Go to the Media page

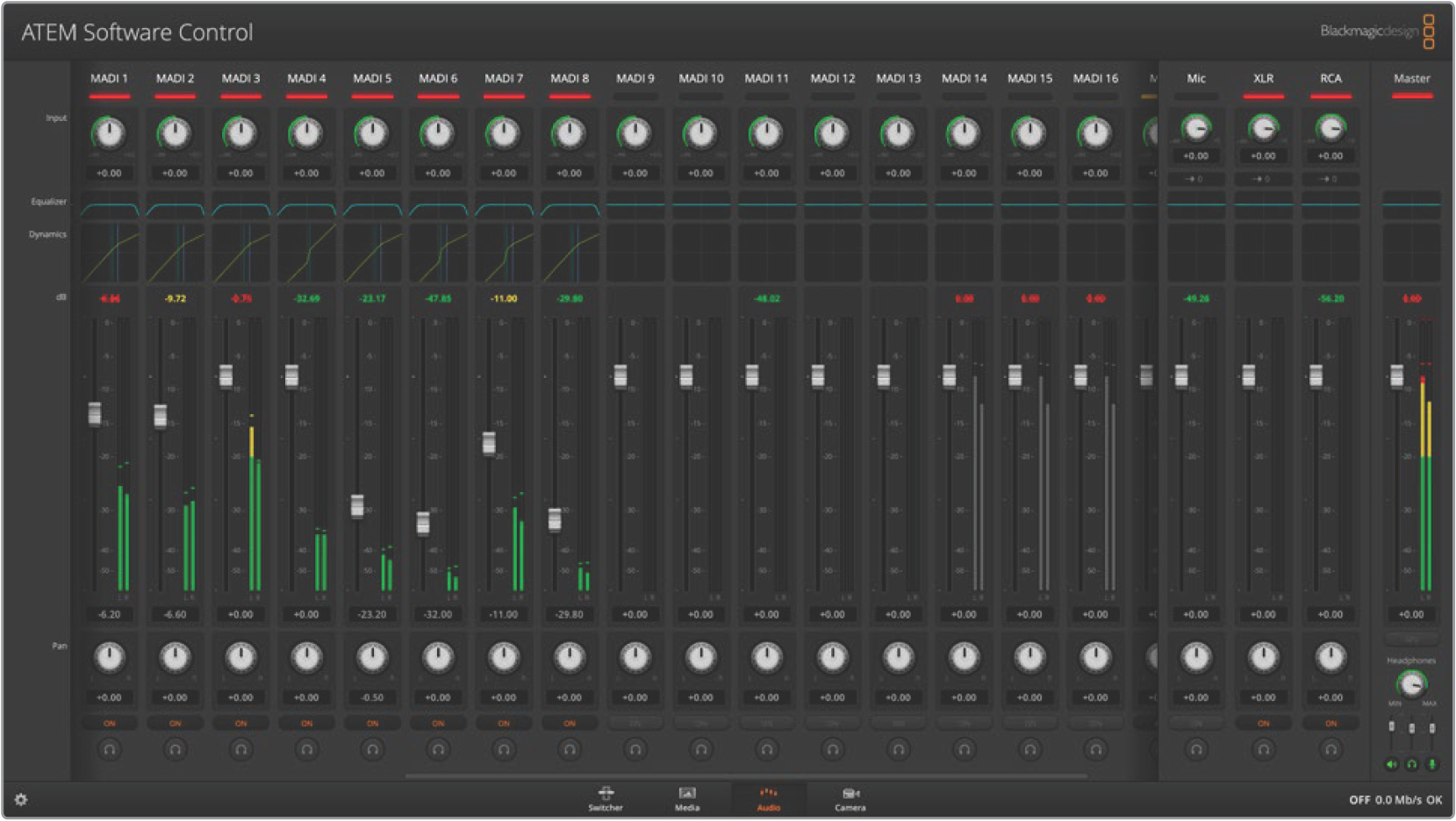coord(687,798)
